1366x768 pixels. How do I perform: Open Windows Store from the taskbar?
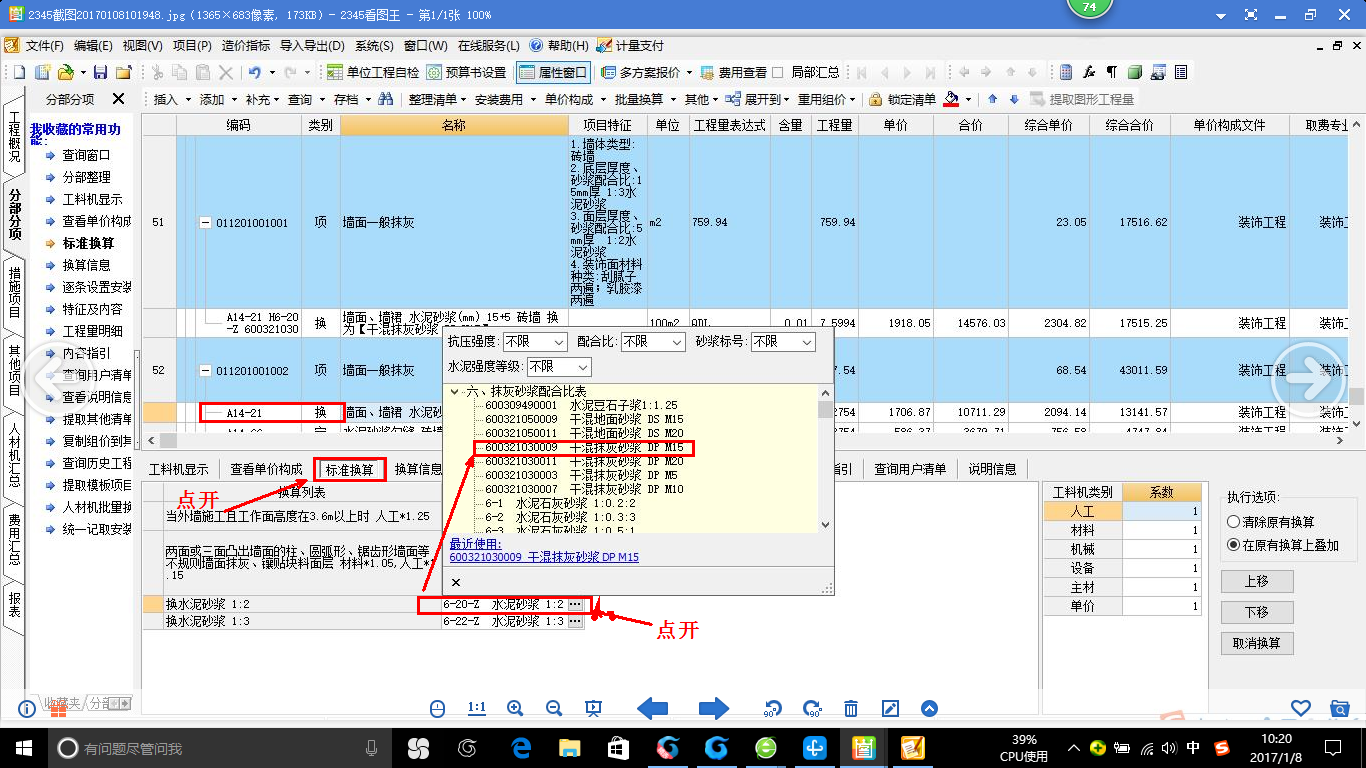click(618, 747)
